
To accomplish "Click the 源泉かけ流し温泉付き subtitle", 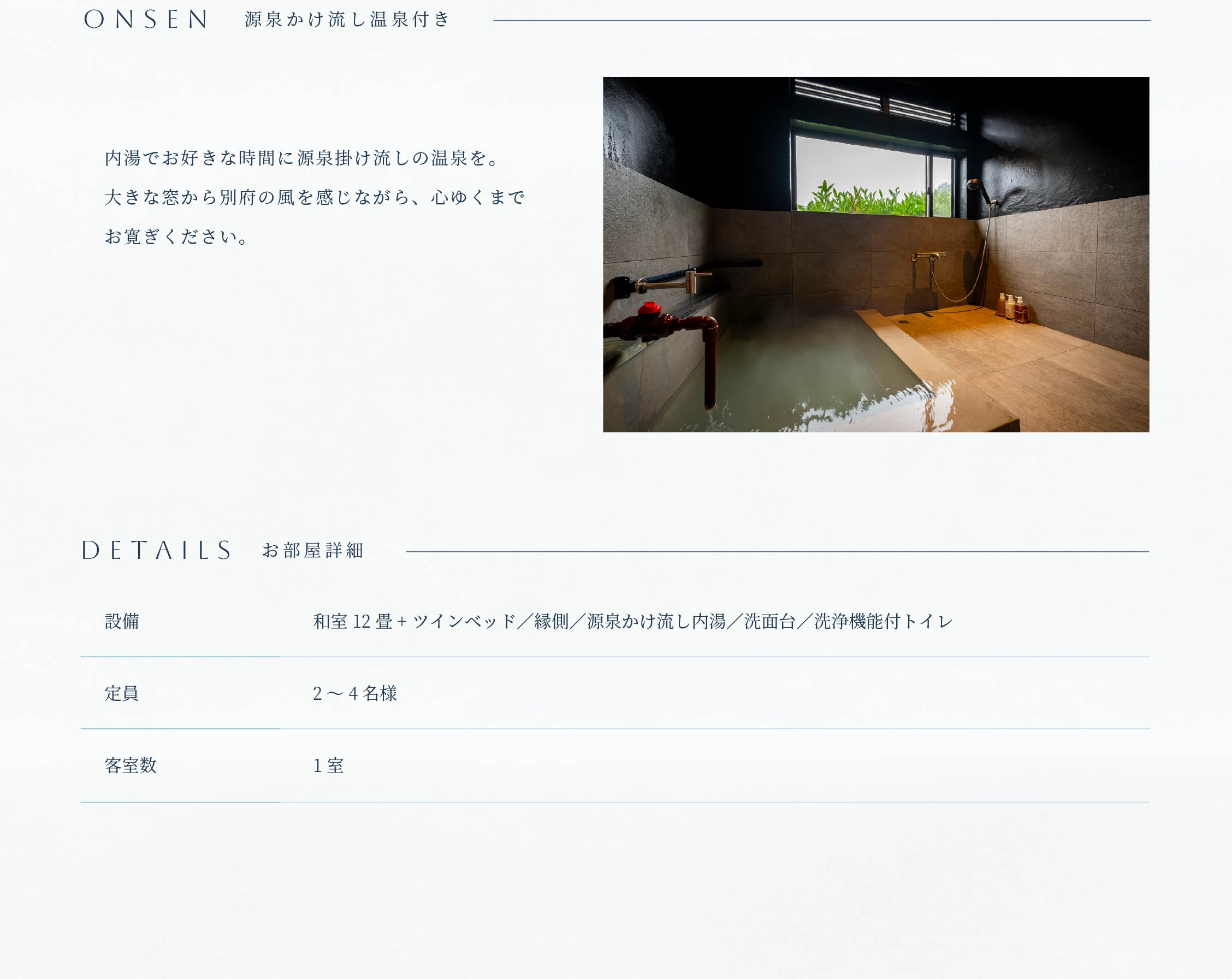I will click(347, 20).
